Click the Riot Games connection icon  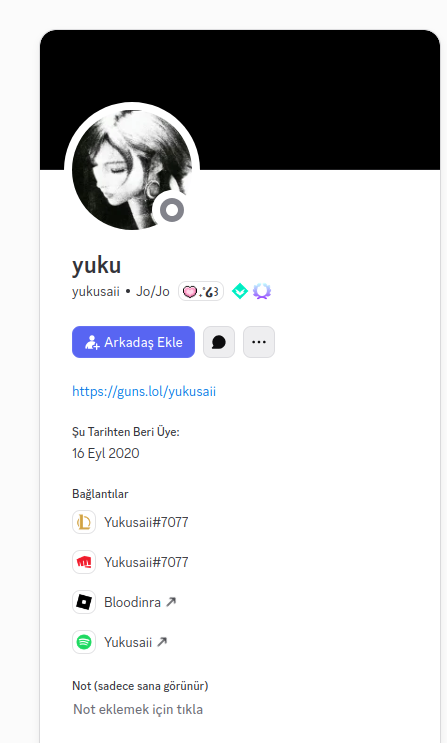[84, 562]
